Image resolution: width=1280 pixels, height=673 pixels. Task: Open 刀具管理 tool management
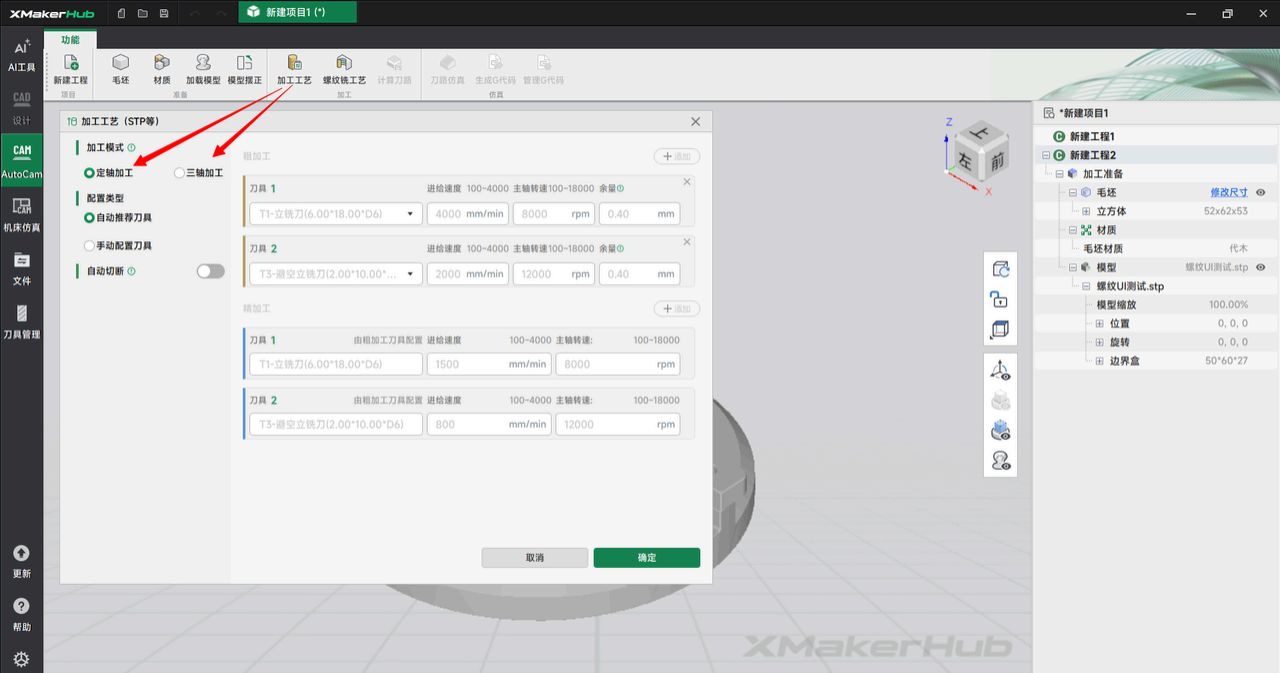(21, 322)
